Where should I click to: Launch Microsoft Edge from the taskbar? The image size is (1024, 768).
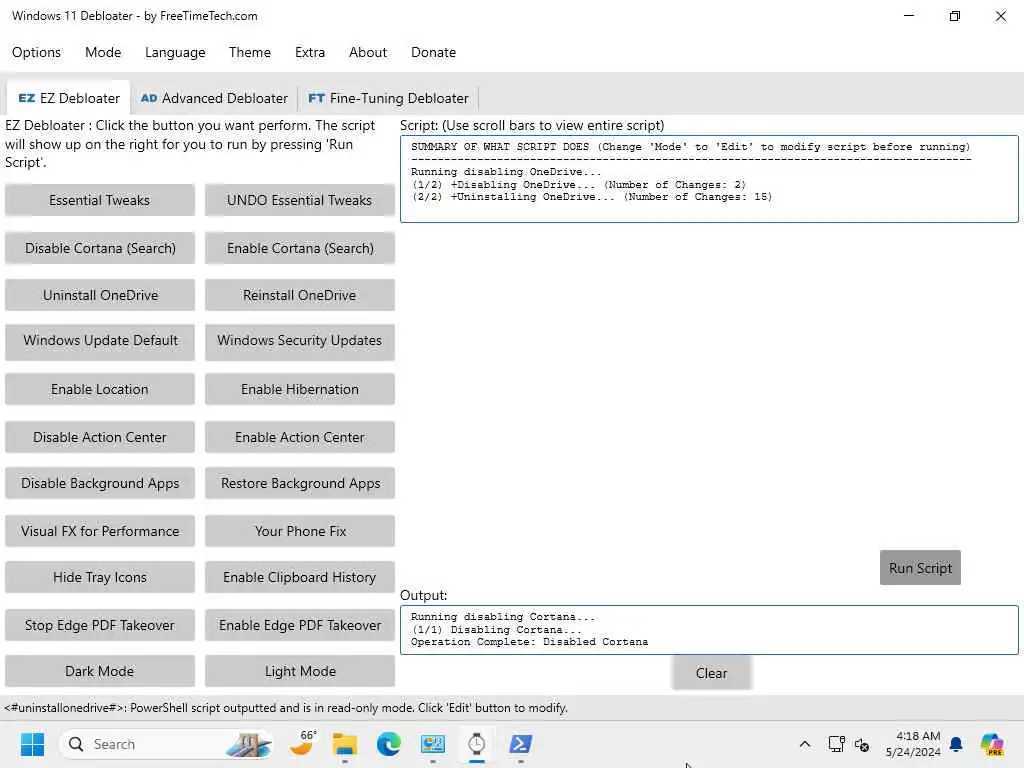[389, 744]
